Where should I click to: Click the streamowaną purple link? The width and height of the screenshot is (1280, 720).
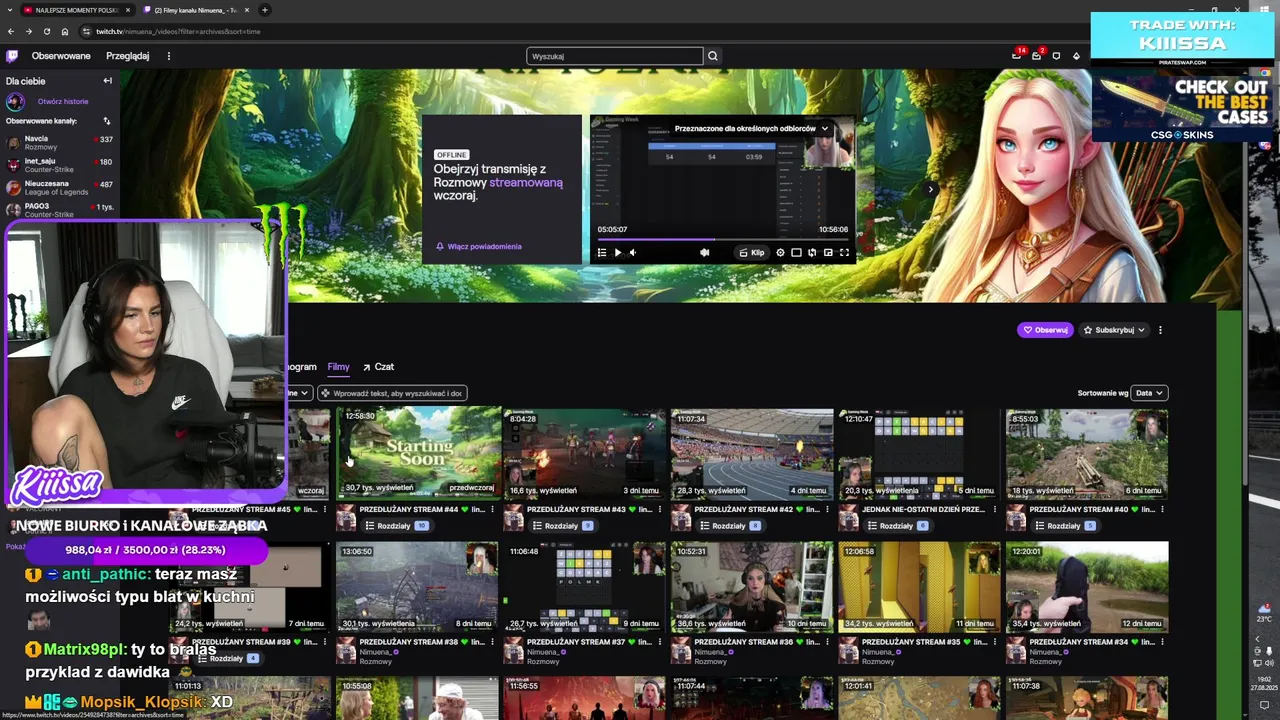point(526,183)
